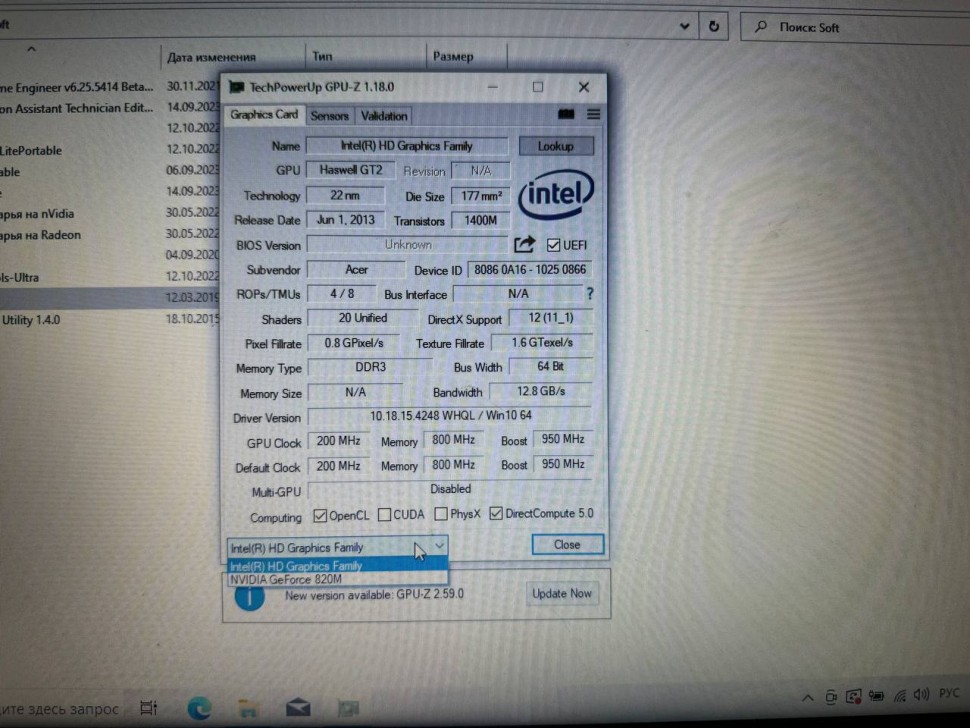Click the РУС language indicator
970x728 pixels.
(950, 693)
